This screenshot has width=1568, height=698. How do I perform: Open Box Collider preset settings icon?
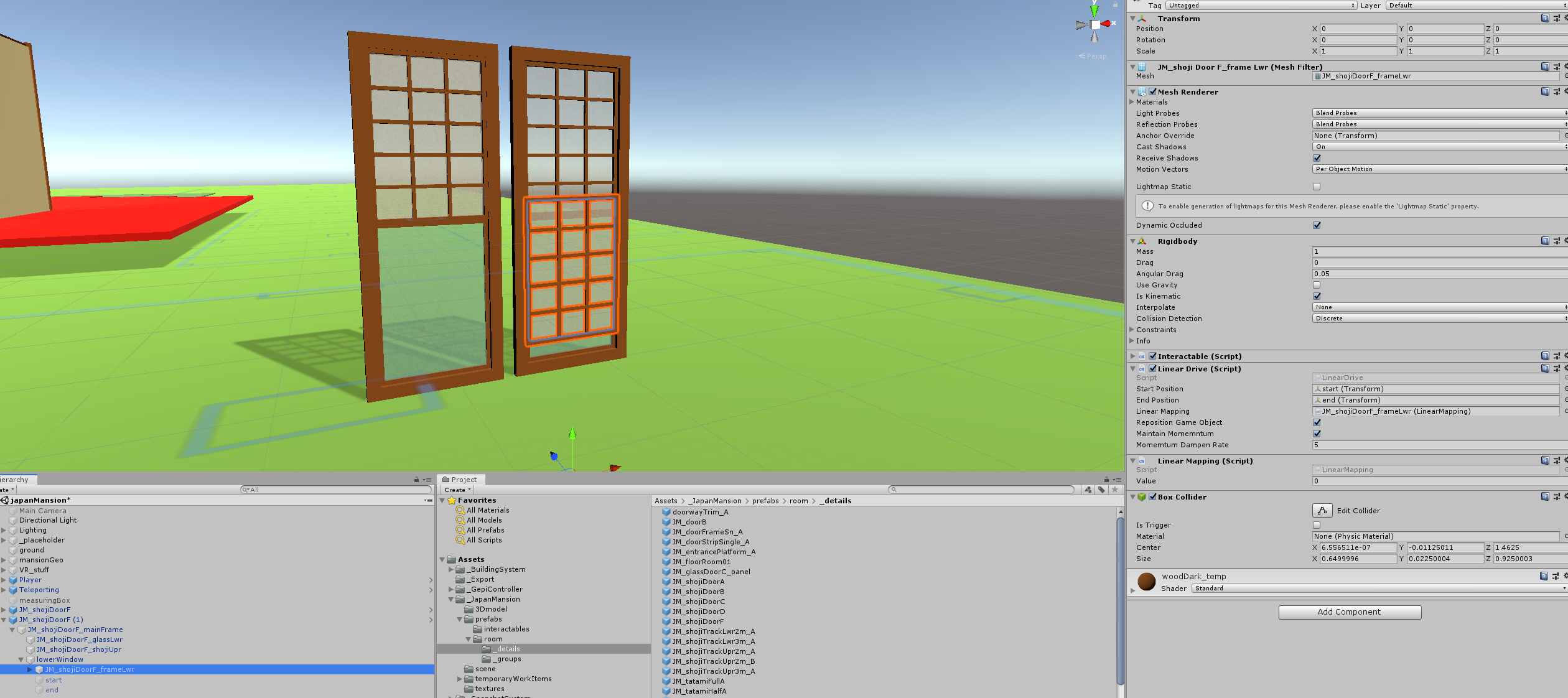click(x=1556, y=497)
